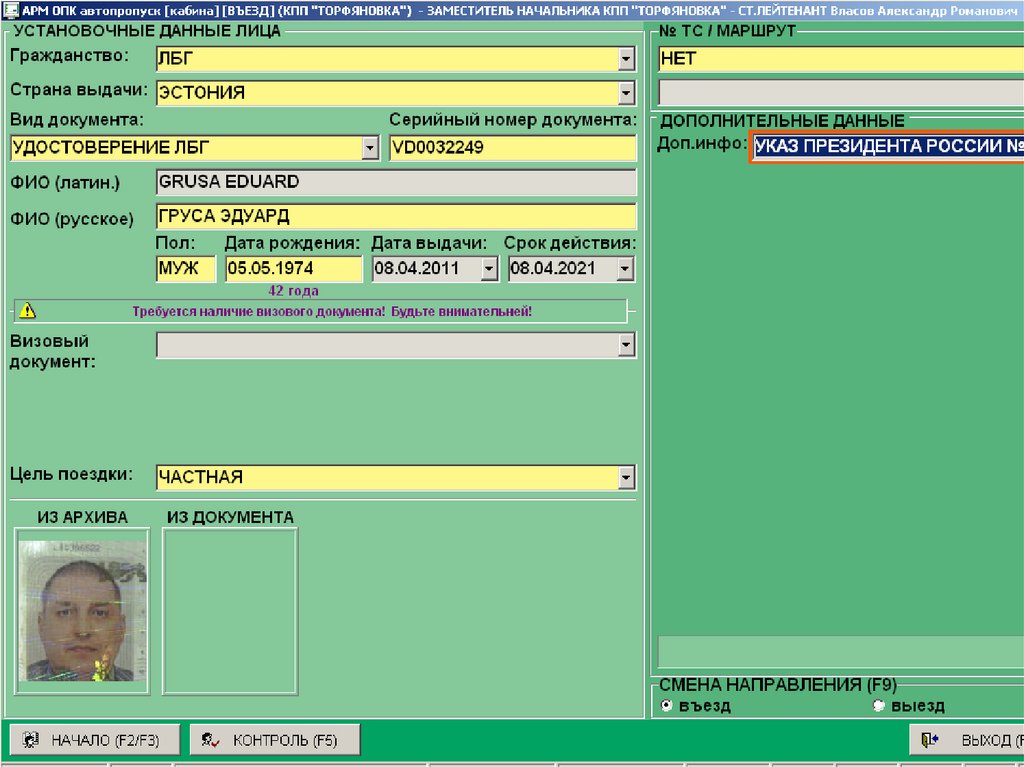Click the ФИО (русское) input field
Screen dimensions: 1024x767
pos(395,217)
